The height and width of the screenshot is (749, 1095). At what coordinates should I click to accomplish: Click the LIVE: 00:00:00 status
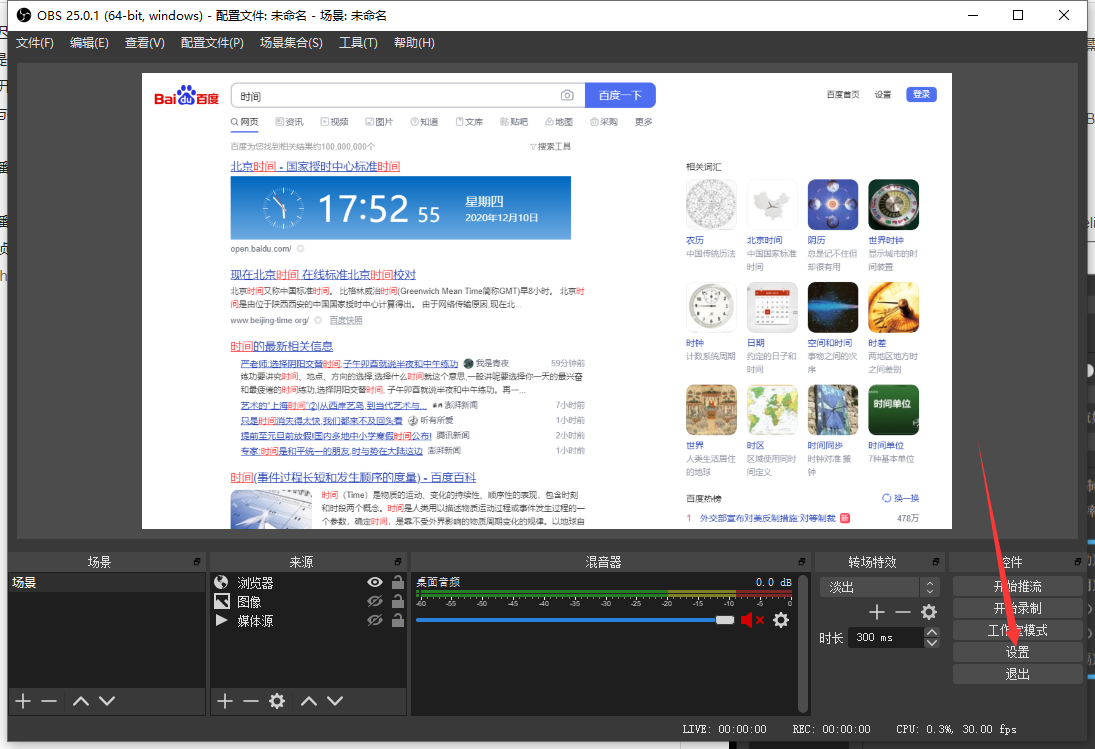tap(724, 729)
